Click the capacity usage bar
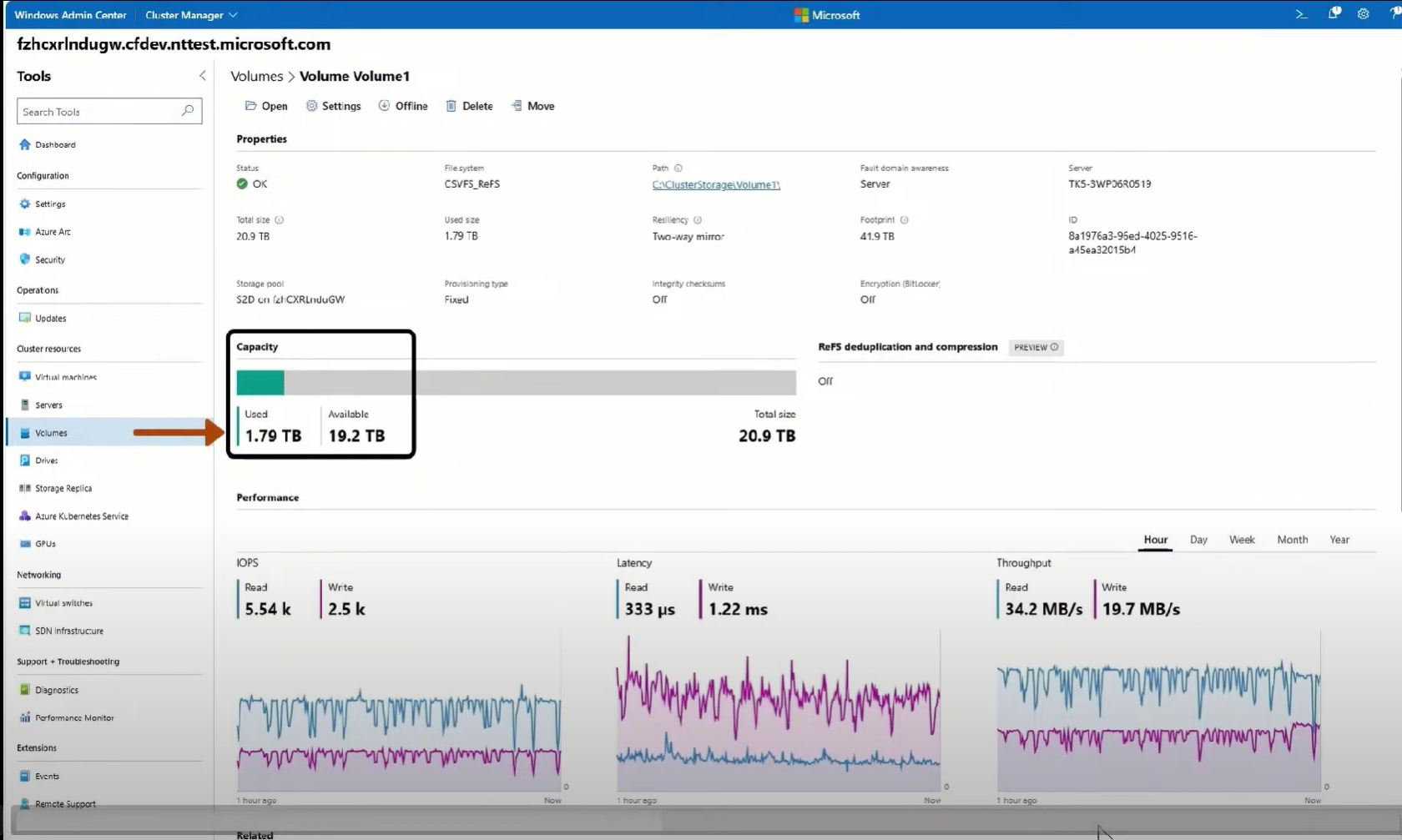1402x840 pixels. tap(516, 383)
